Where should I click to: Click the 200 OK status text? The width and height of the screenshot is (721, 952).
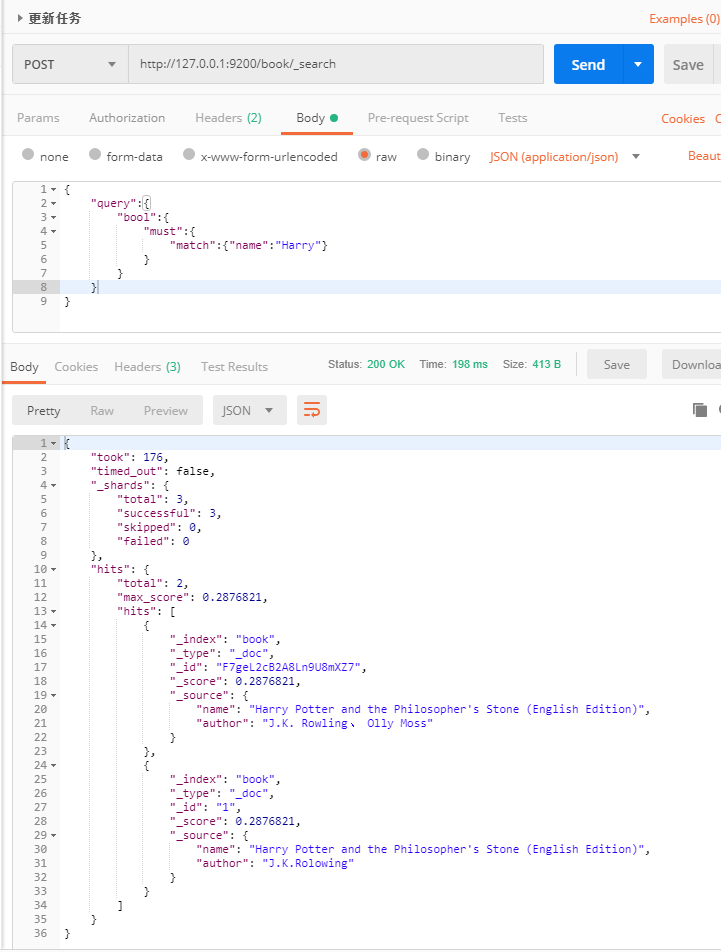386,364
